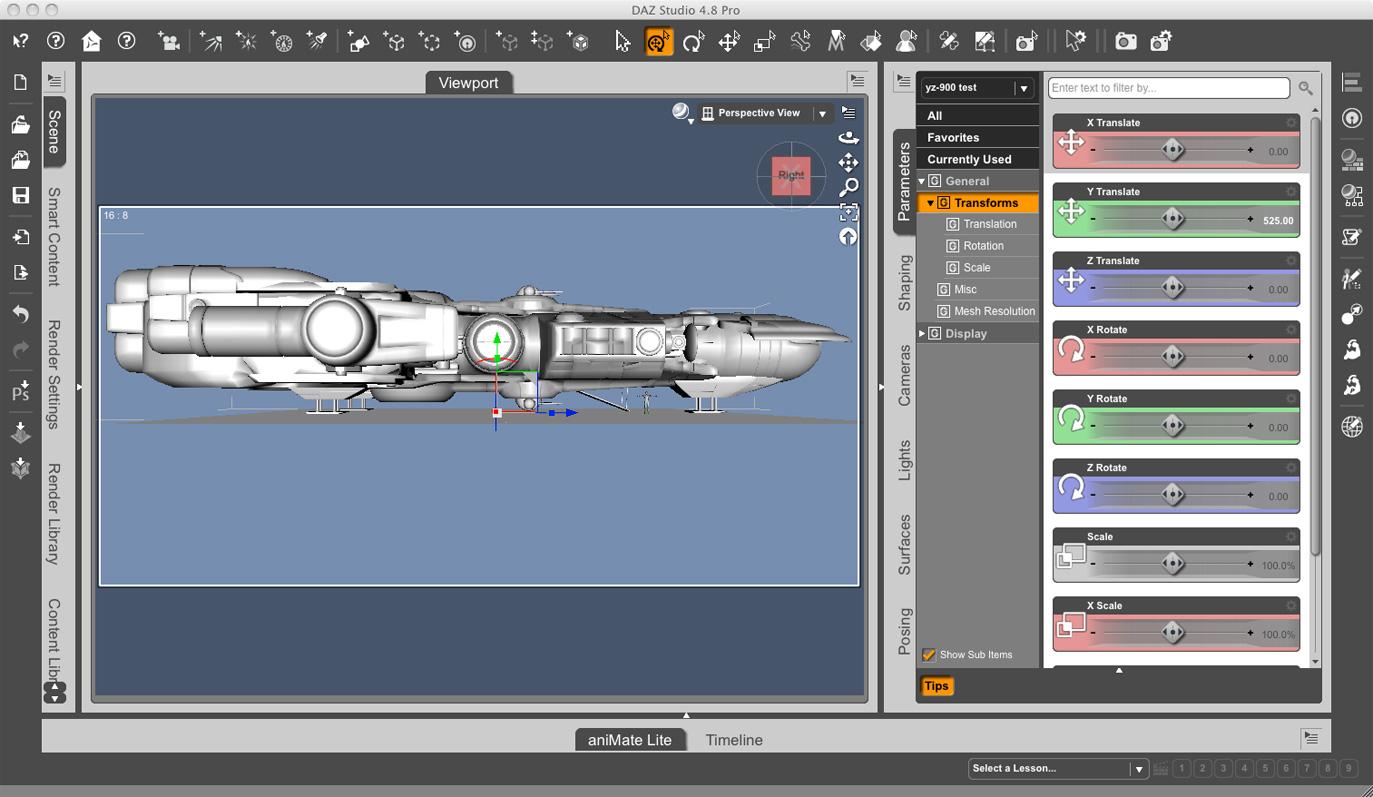This screenshot has width=1373, height=797.
Task: Open the Parameters pane options menu
Action: [903, 81]
